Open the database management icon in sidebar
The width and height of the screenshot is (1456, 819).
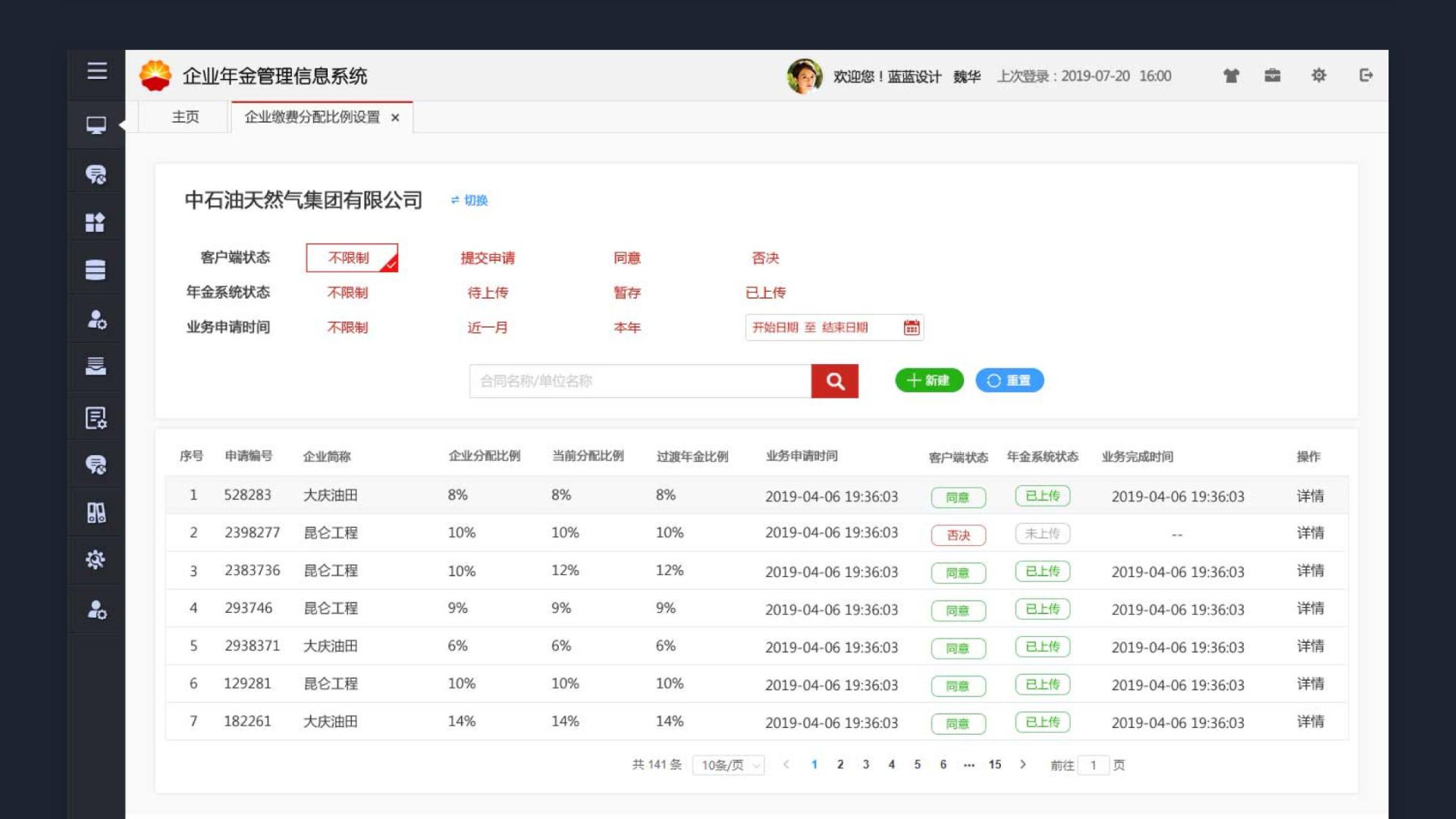96,268
